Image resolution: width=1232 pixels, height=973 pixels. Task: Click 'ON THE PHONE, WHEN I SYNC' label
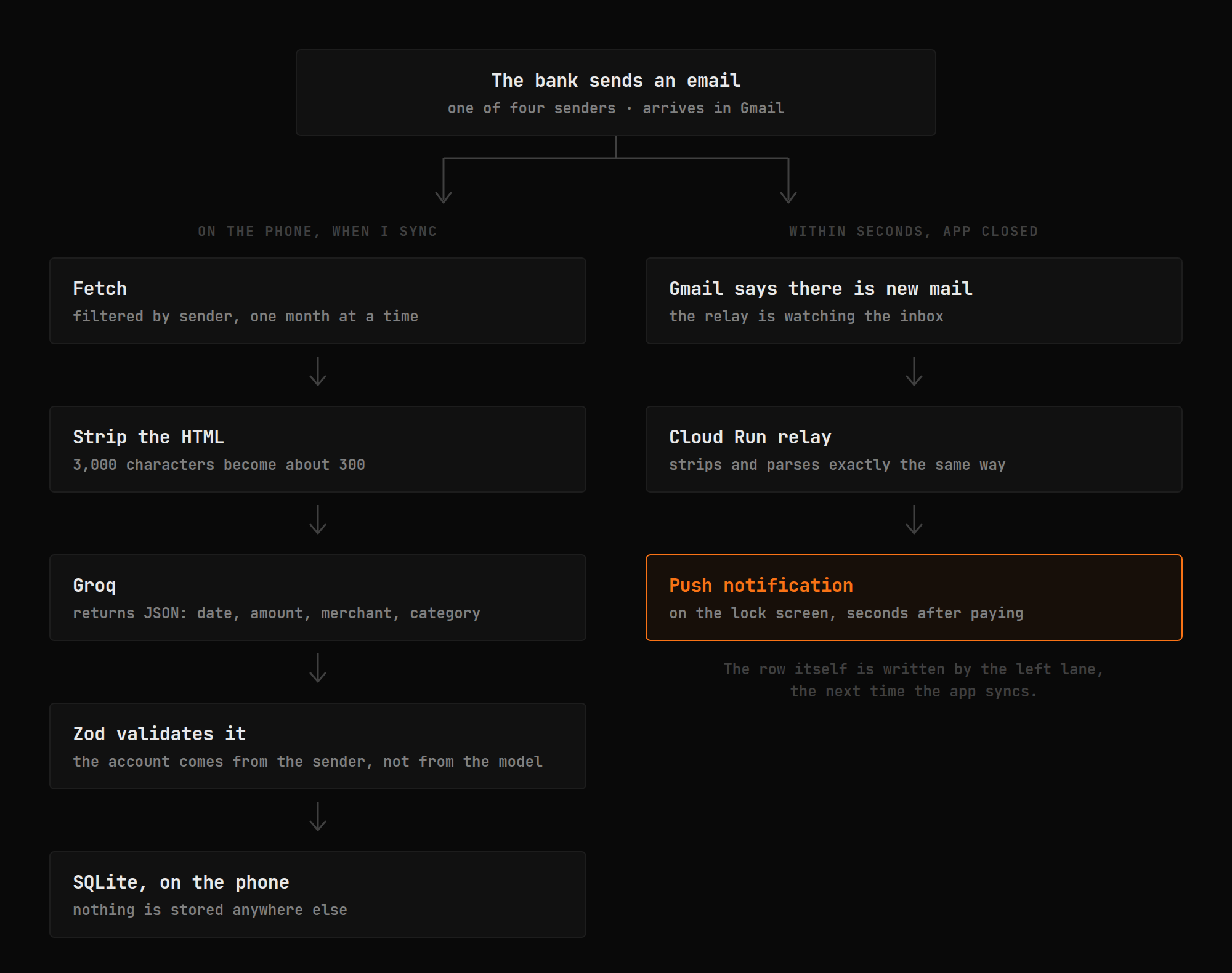click(x=318, y=232)
